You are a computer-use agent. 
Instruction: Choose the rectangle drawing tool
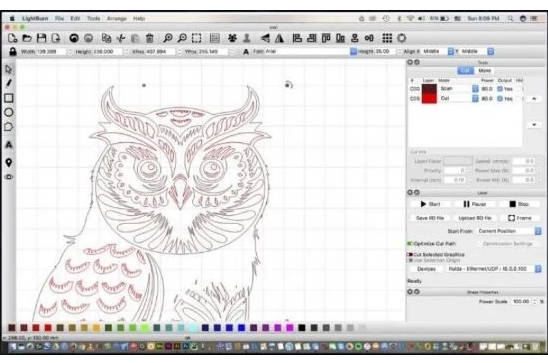9,98
